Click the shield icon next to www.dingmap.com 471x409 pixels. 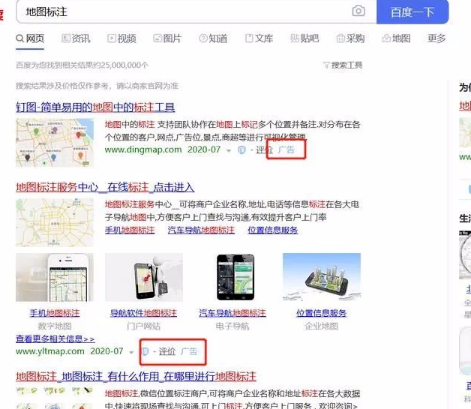click(242, 150)
